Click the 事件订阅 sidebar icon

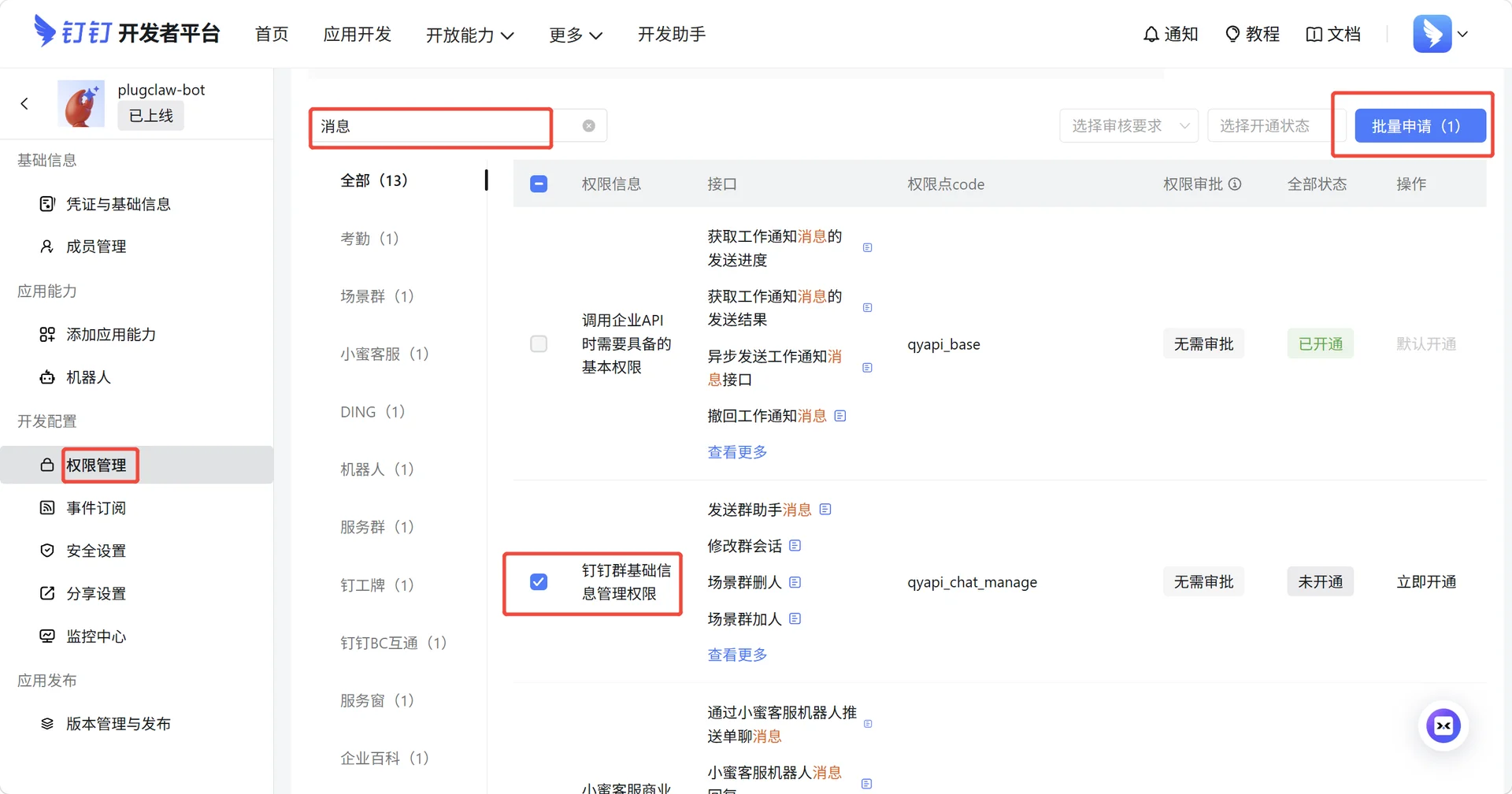47,507
